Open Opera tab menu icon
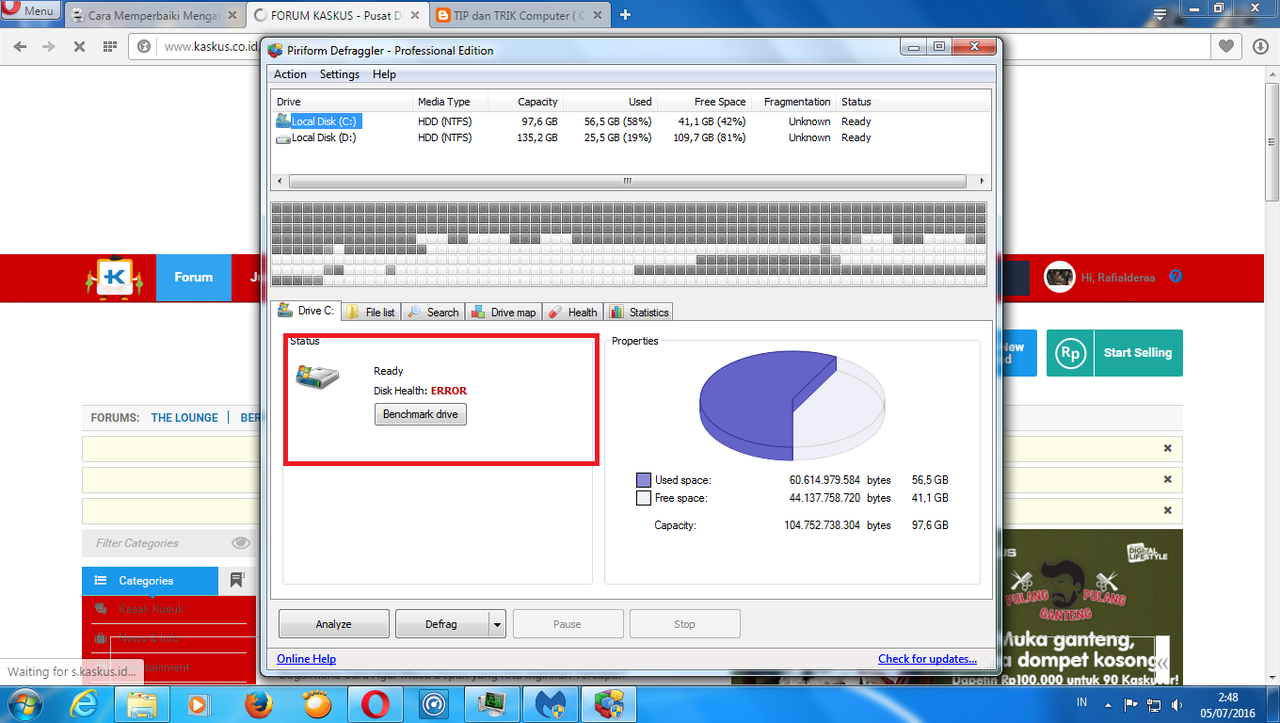The height and width of the screenshot is (723, 1280). [x=1160, y=15]
